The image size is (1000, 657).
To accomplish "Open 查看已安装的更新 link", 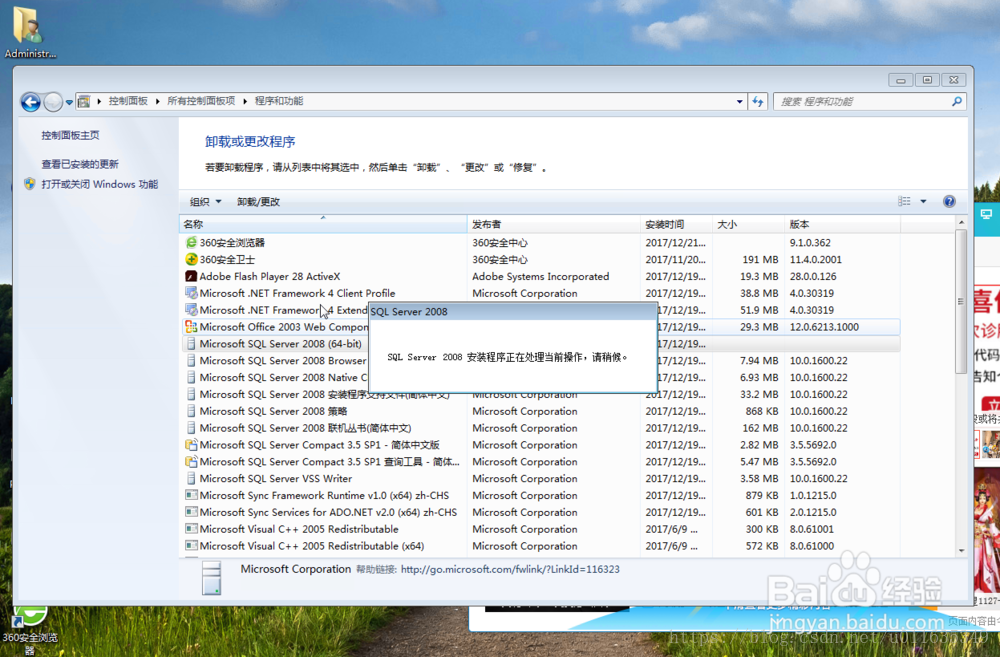I will tap(80, 164).
